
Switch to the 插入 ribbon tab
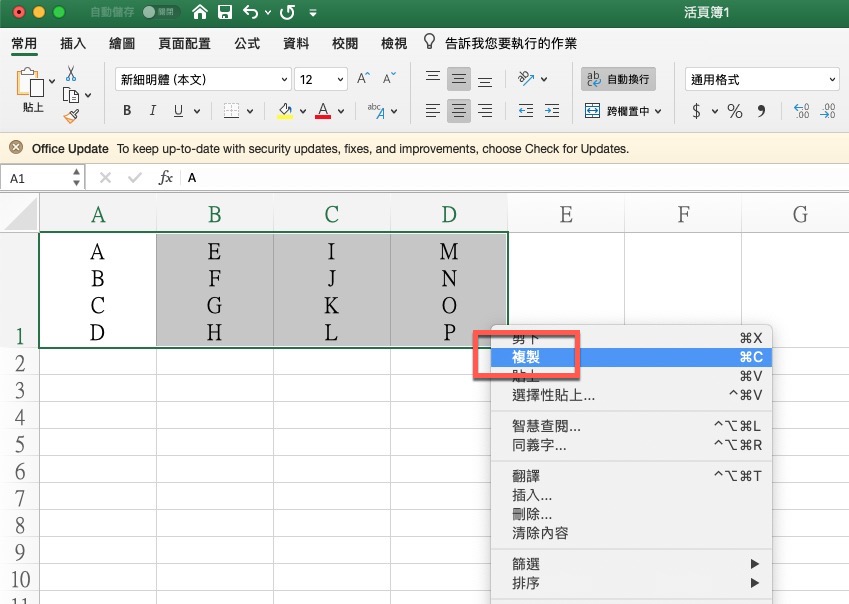coord(73,44)
